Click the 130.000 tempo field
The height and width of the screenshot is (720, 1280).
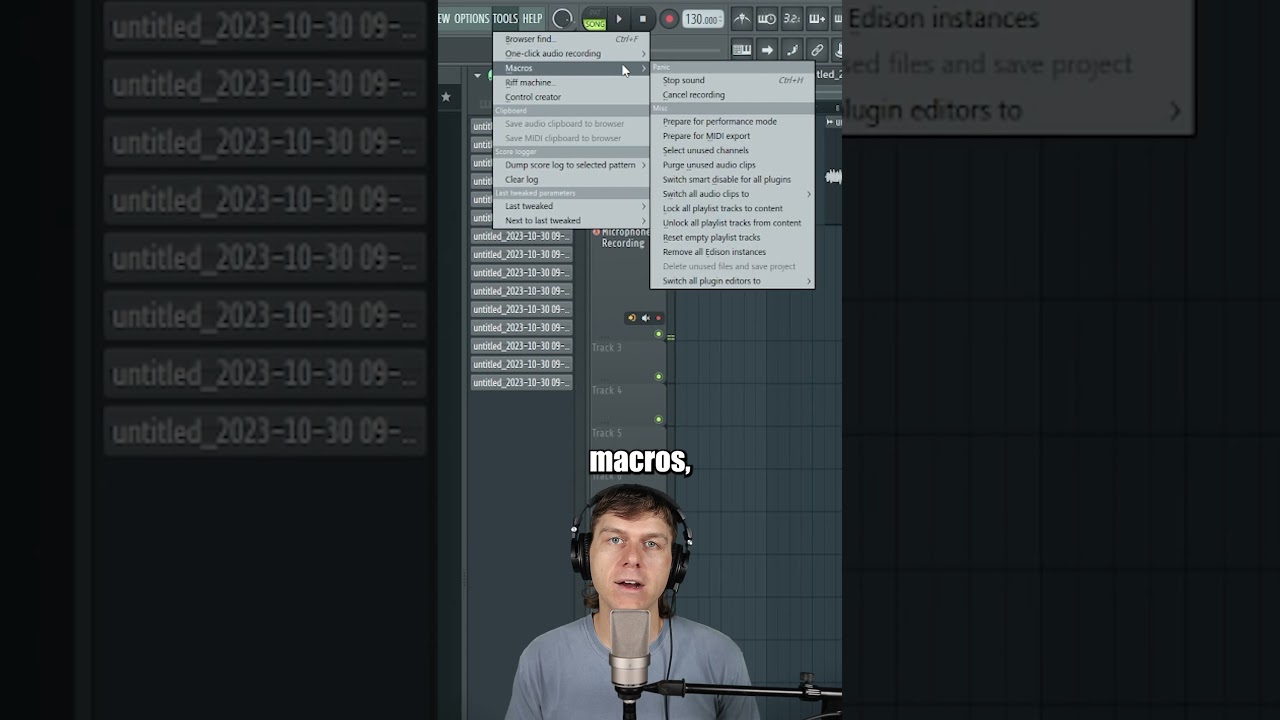(x=703, y=19)
